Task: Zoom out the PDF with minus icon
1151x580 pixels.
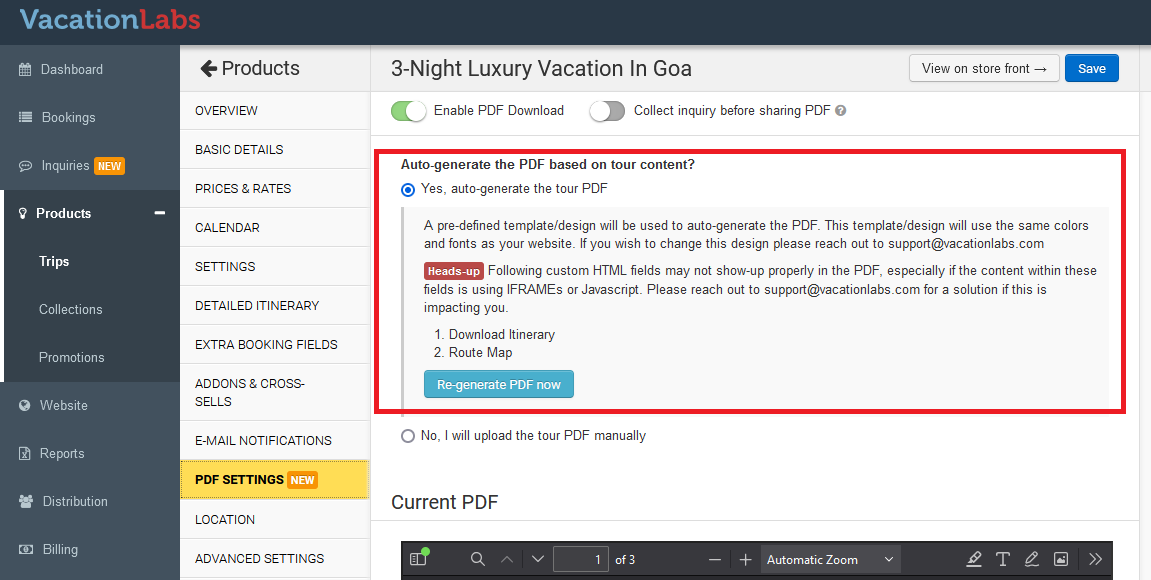Action: 714,559
